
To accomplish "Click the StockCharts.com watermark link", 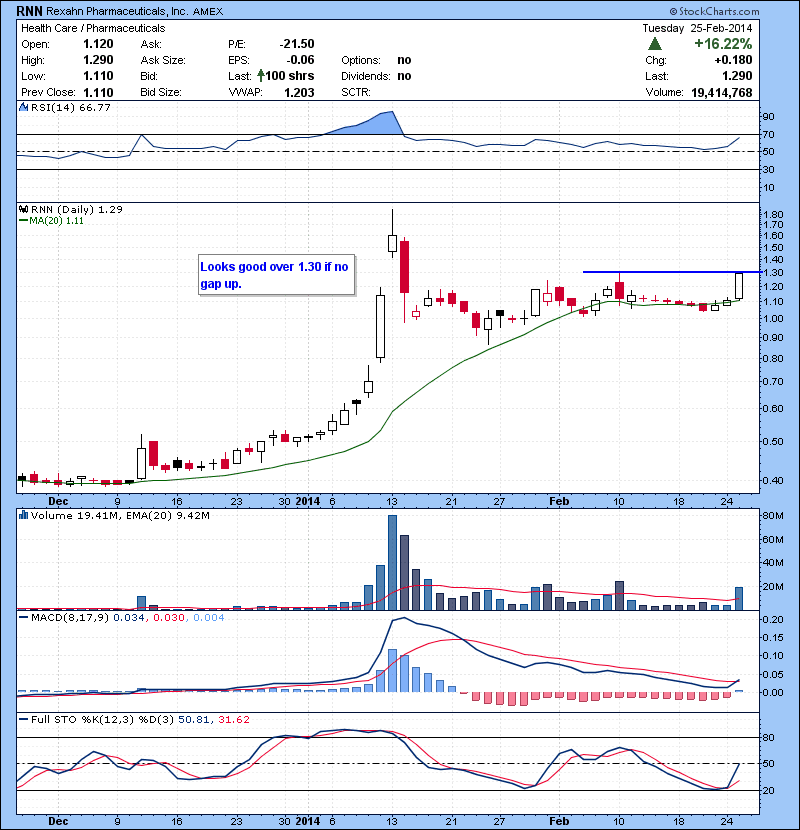I will [x=714, y=11].
